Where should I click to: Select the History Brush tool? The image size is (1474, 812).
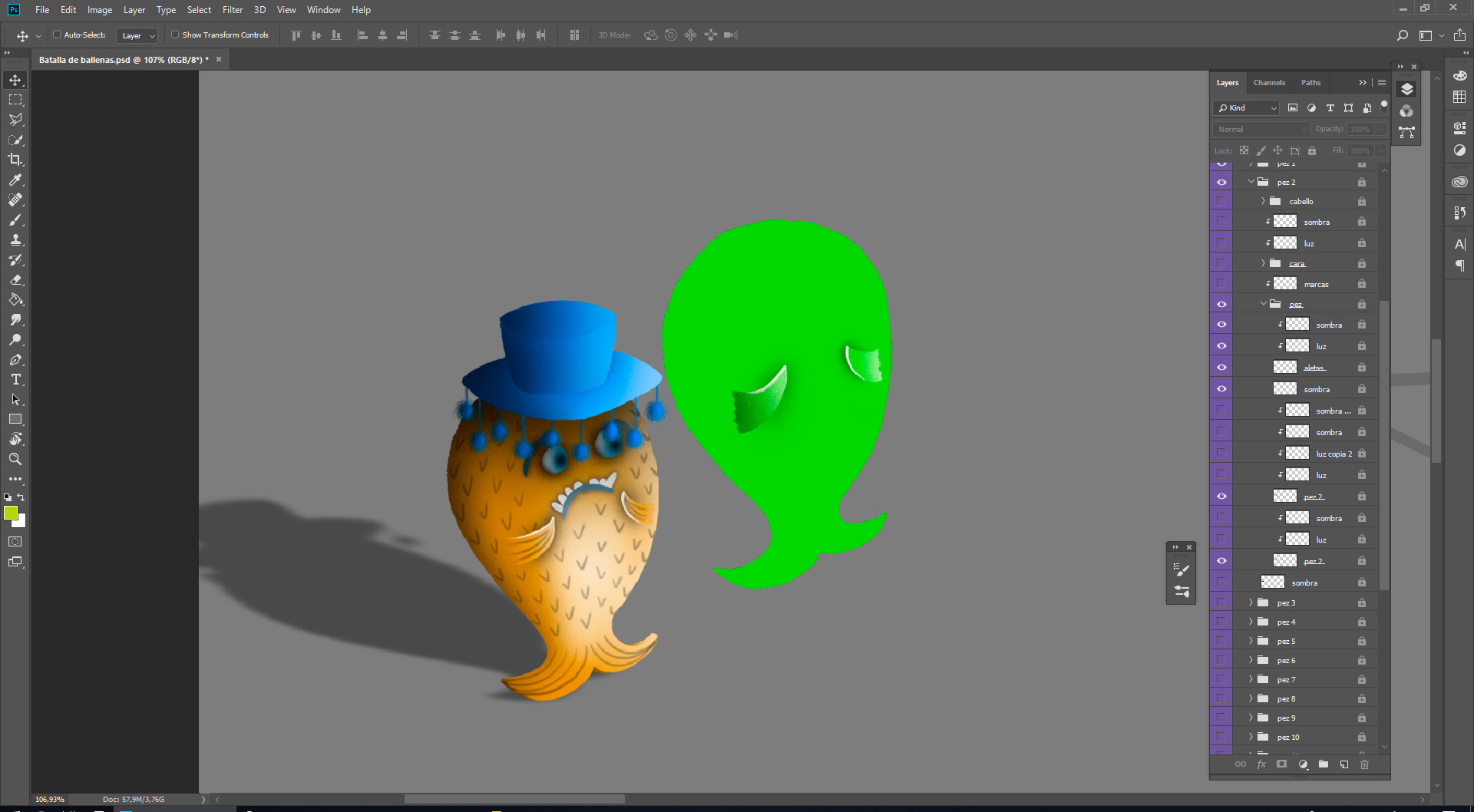(15, 259)
